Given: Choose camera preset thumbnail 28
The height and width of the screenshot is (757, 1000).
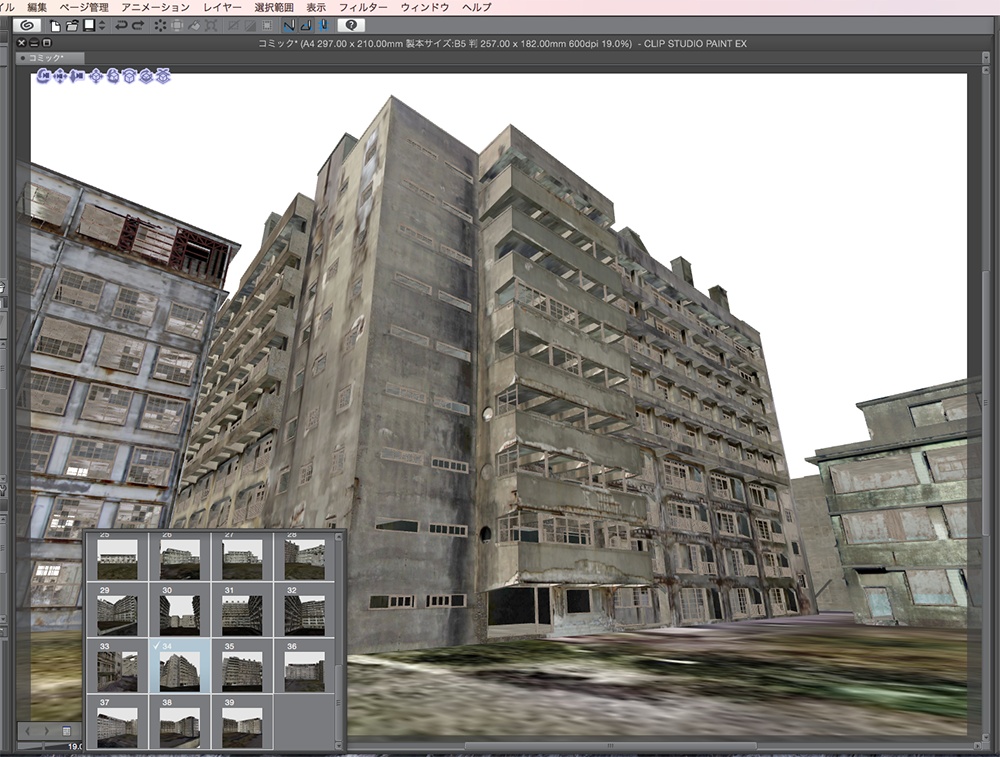Looking at the screenshot, I should [x=304, y=557].
